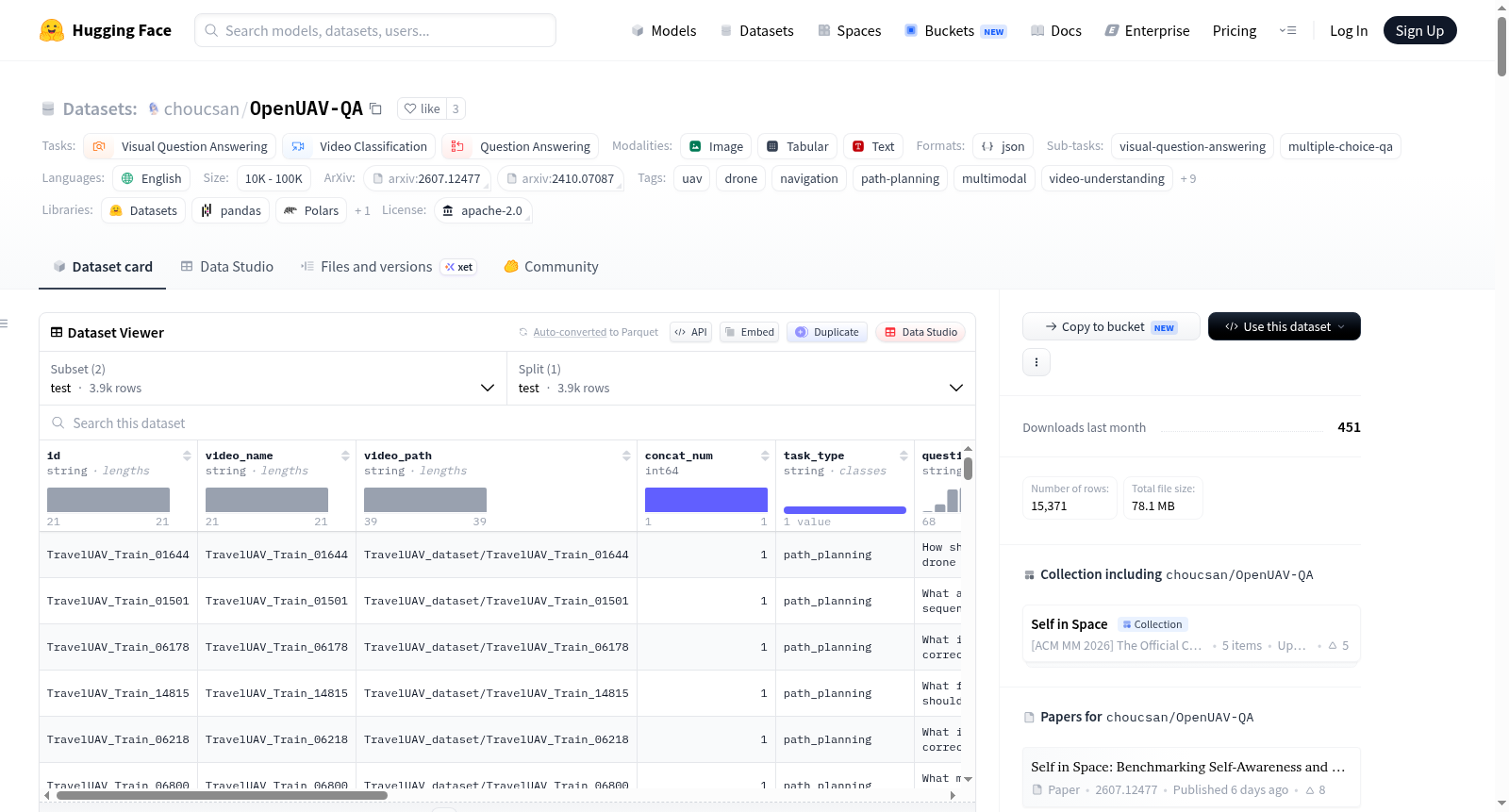
Task: Open the Spaces menu item
Action: click(x=849, y=30)
